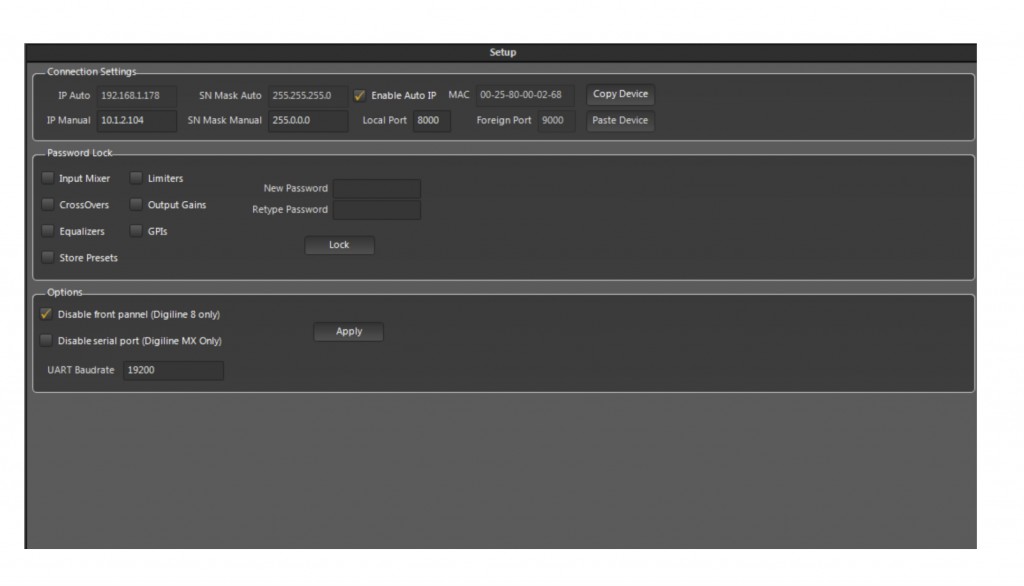Tick the Output Gains checkbox
The height and width of the screenshot is (586, 1024).
tap(136, 205)
